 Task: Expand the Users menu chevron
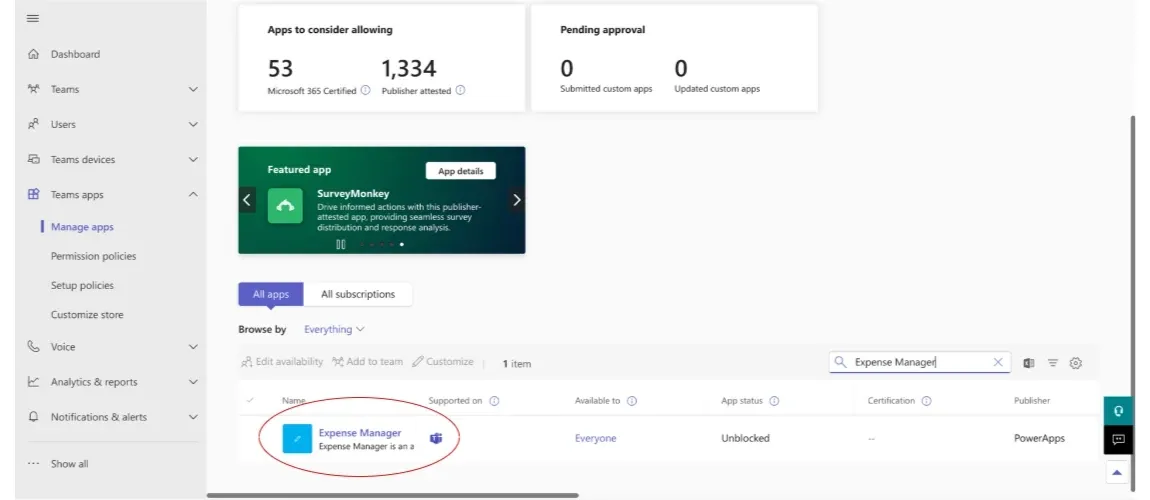[x=194, y=125]
